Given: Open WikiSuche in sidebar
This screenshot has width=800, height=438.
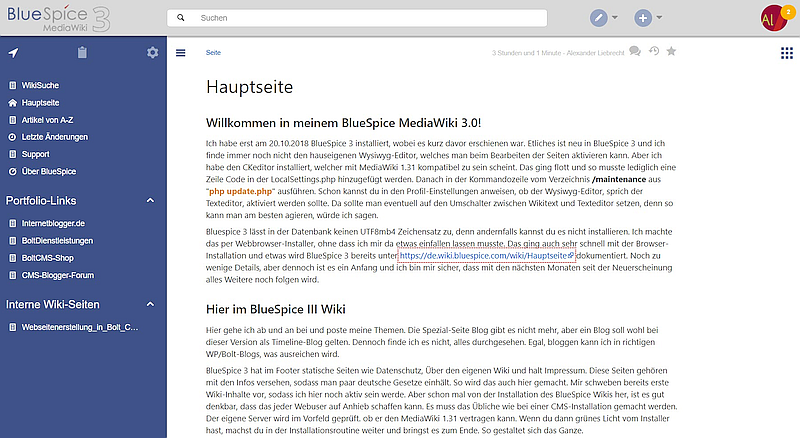Looking at the screenshot, I should [x=40, y=85].
